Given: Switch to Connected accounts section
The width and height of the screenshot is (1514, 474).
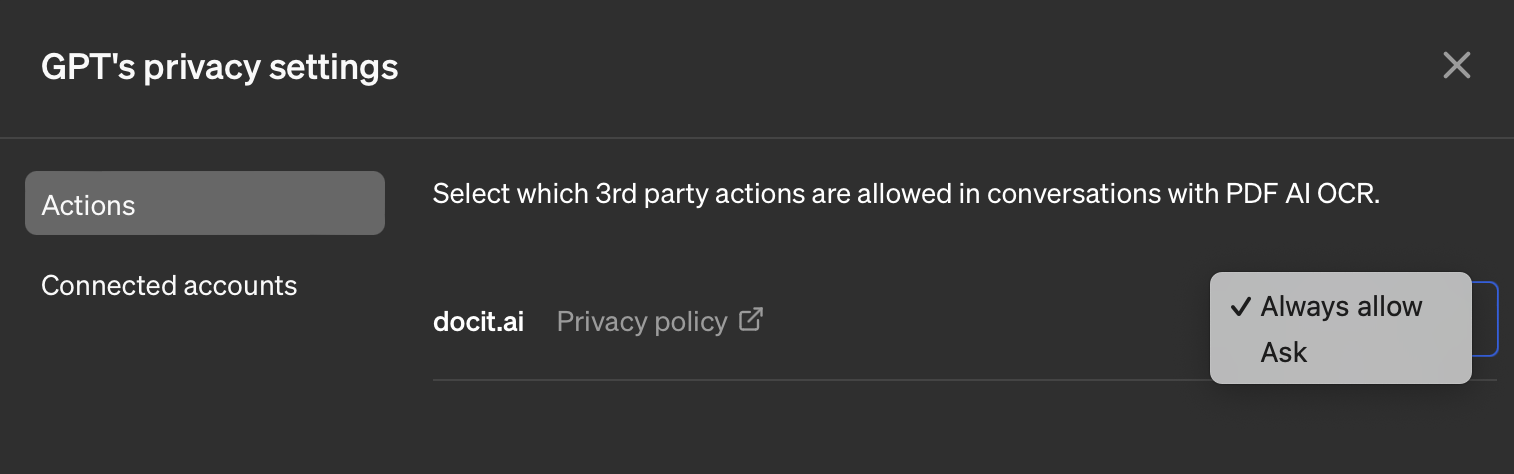Looking at the screenshot, I should click(169, 286).
